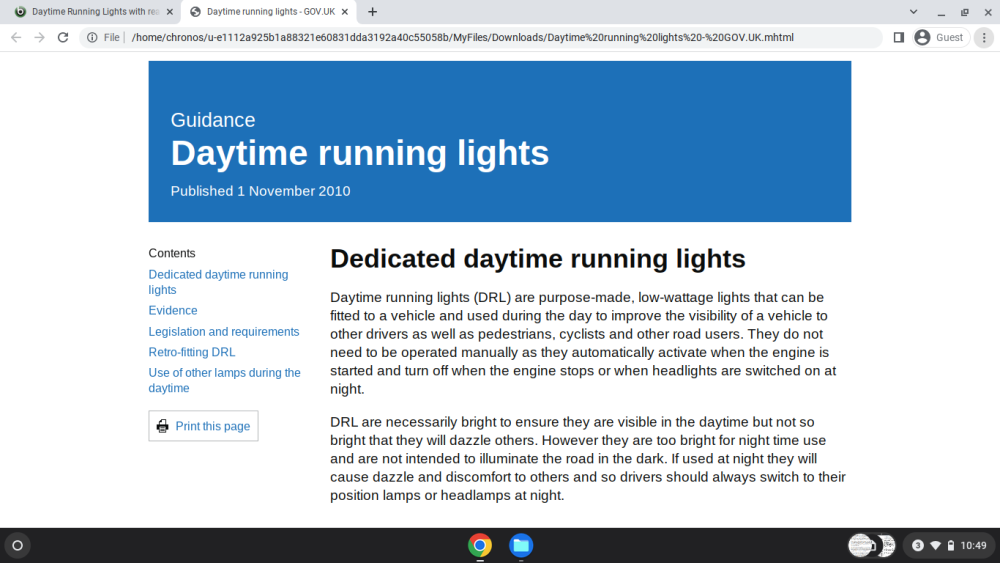This screenshot has height=563, width=1000.
Task: Open the Guest profile menu
Action: tap(941, 38)
